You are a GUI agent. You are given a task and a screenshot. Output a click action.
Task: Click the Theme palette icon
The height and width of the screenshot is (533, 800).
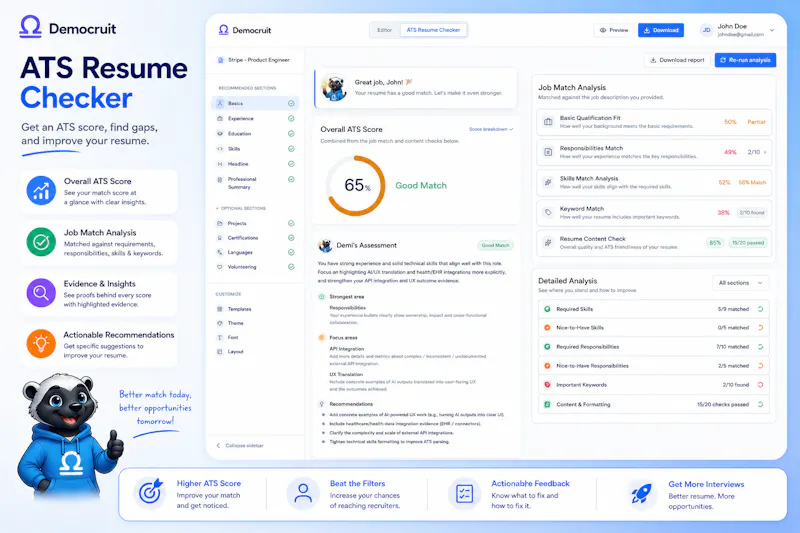click(220, 323)
